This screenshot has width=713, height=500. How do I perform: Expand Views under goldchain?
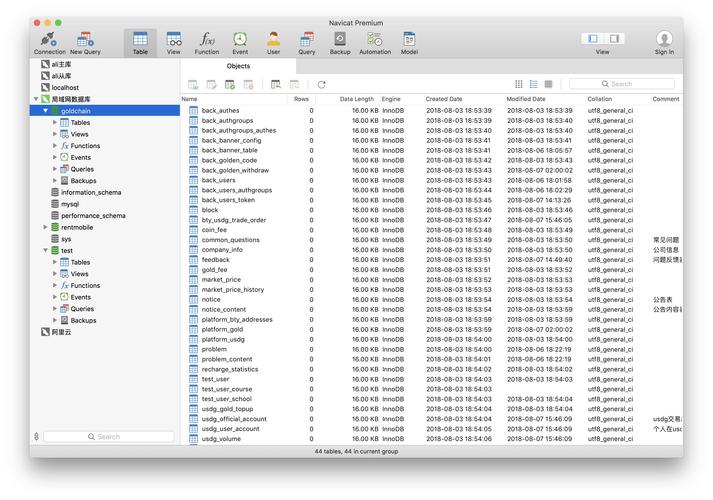[55, 134]
